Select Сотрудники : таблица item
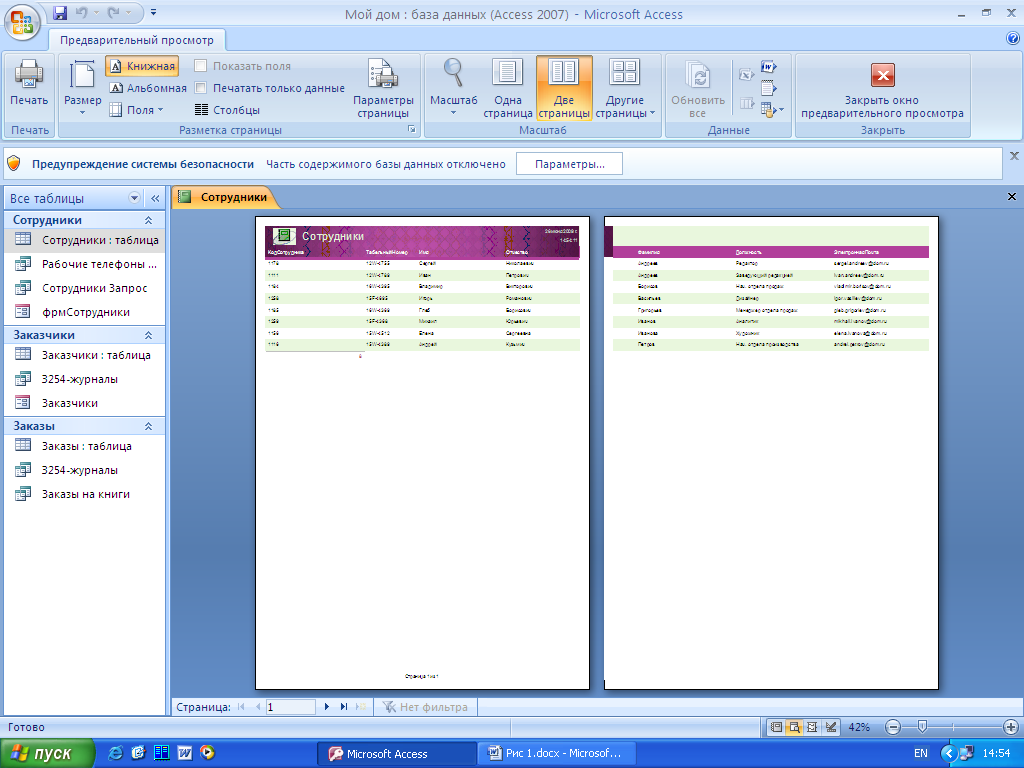This screenshot has height=768, width=1024. [85, 240]
